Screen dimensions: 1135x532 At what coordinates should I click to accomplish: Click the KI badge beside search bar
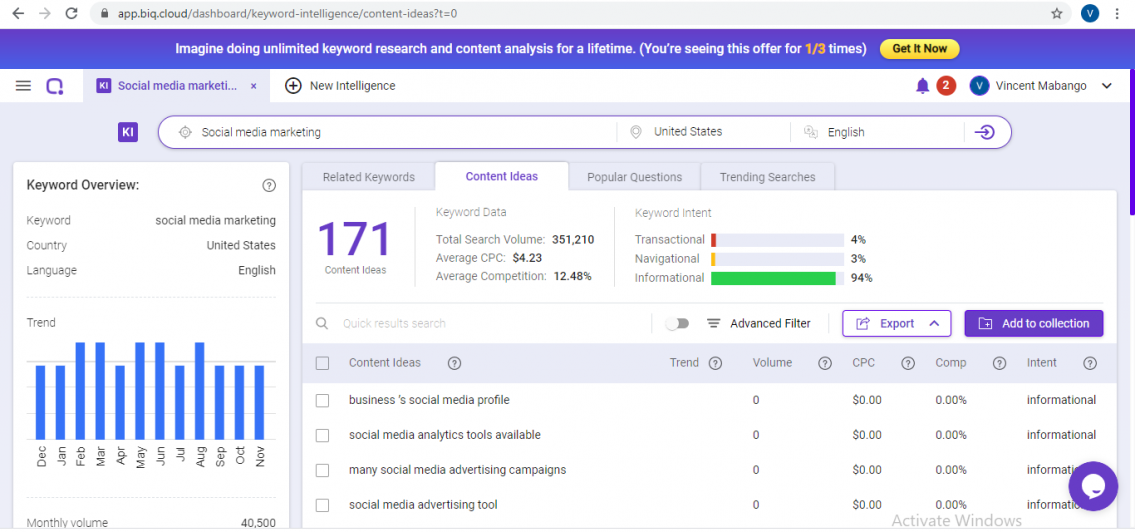[128, 132]
